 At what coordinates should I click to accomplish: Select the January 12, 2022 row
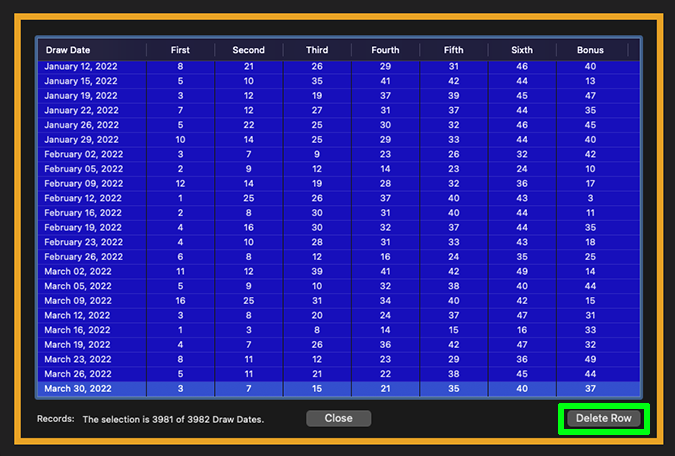[x=339, y=66]
